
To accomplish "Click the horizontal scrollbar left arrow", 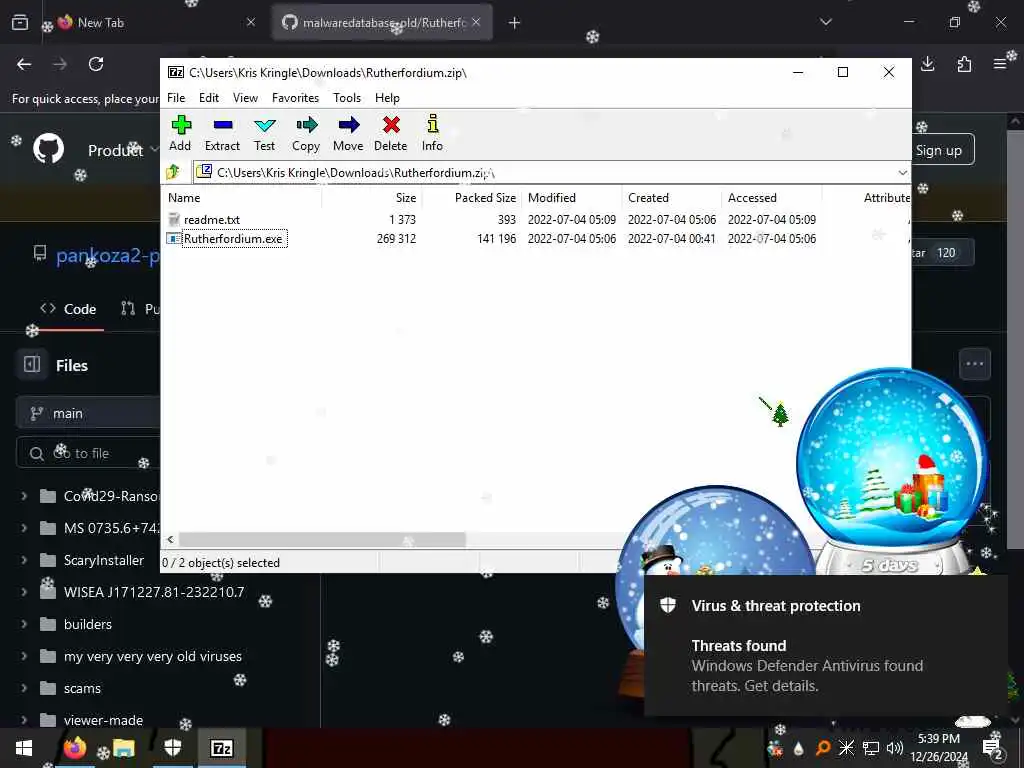I will tap(170, 539).
